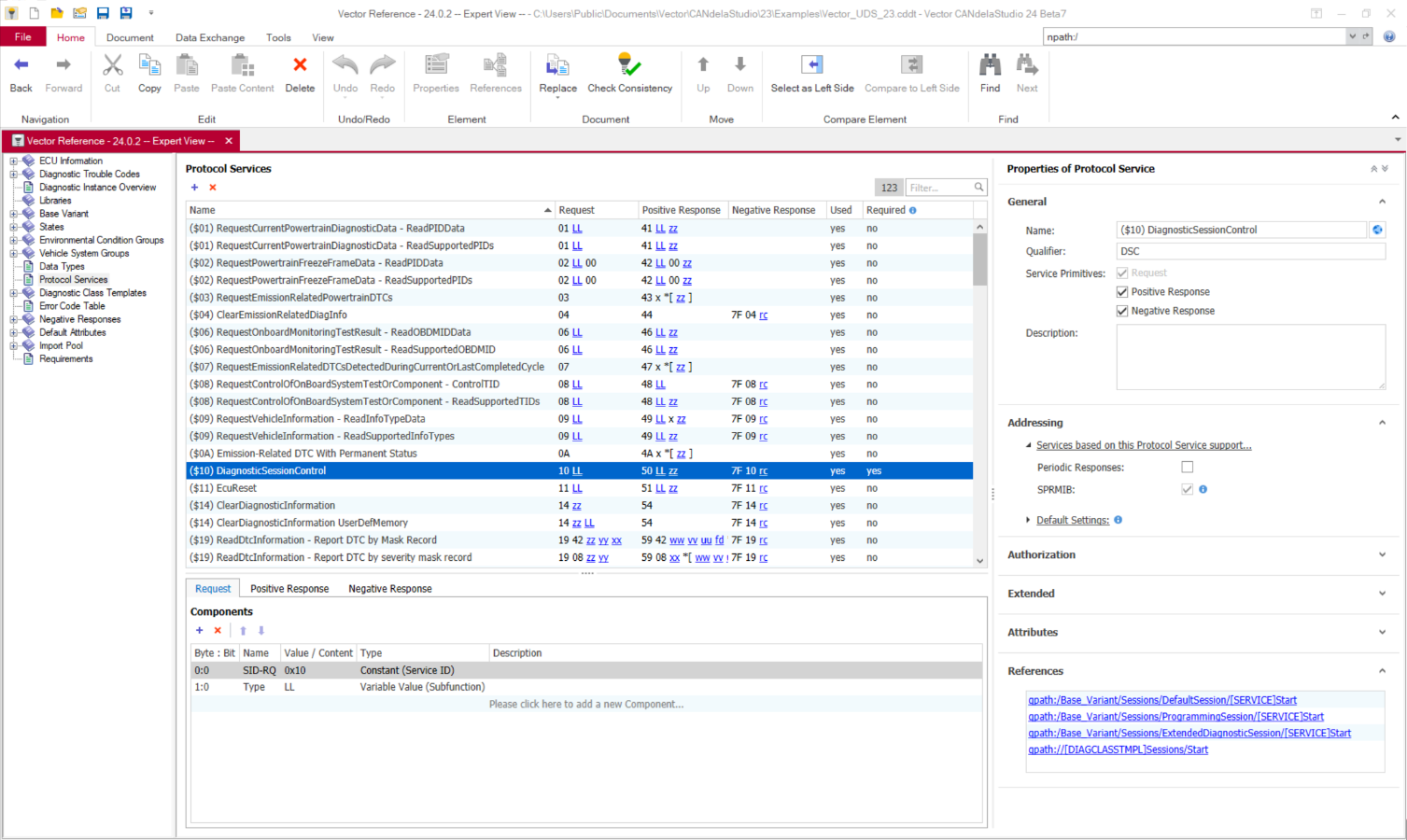This screenshot has width=1407, height=840.
Task: Expand the Authorization section
Action: (x=1382, y=554)
